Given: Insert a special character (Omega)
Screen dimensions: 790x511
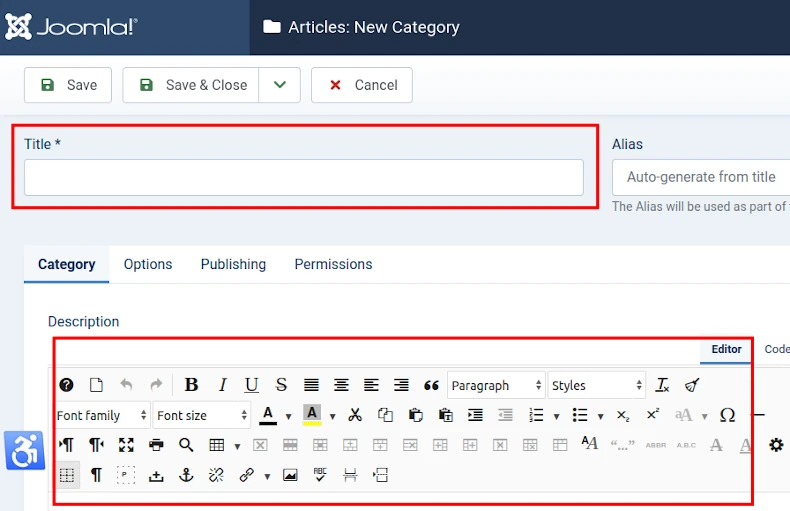Looking at the screenshot, I should (728, 415).
